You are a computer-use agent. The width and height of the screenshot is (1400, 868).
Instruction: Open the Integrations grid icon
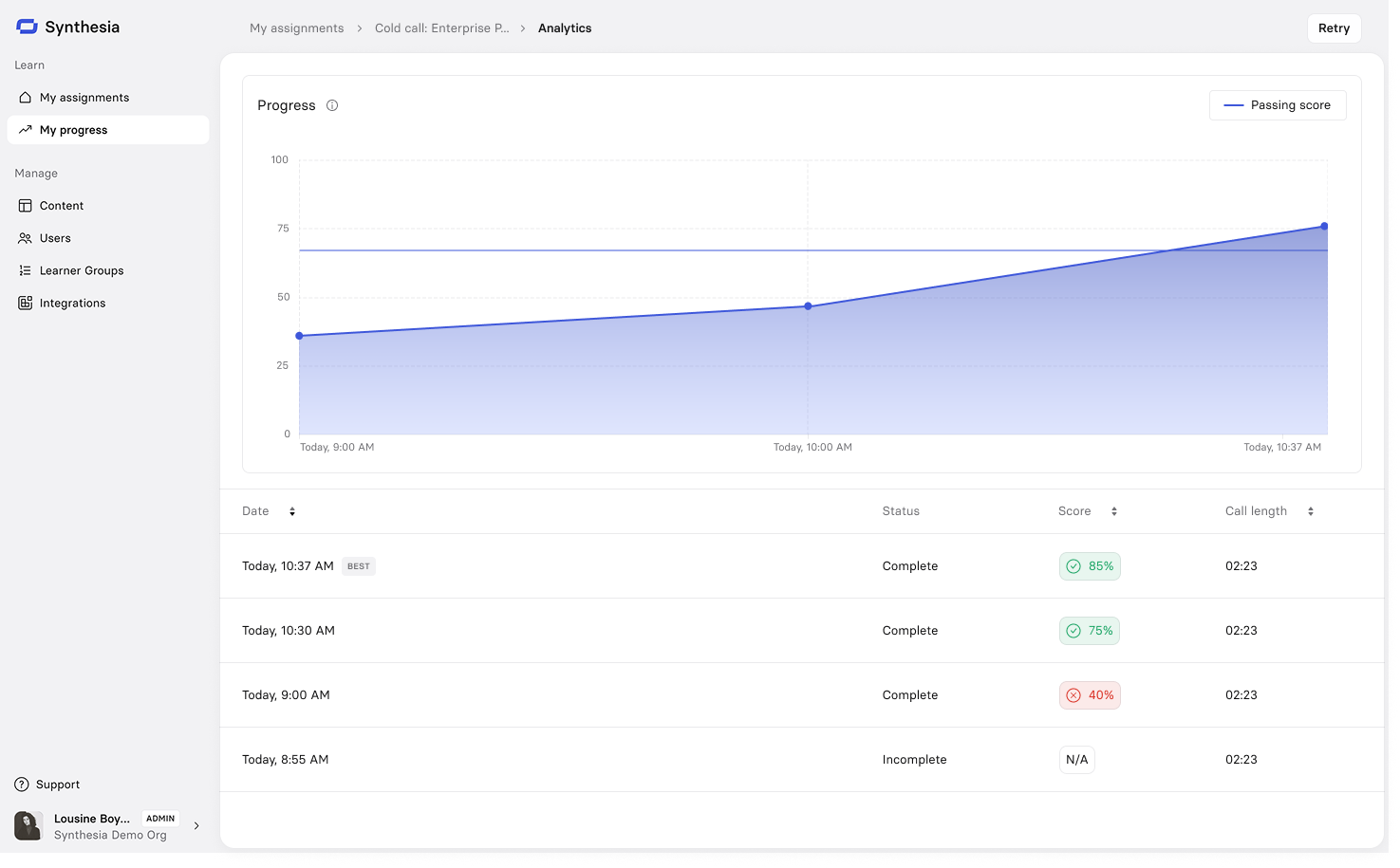26,304
